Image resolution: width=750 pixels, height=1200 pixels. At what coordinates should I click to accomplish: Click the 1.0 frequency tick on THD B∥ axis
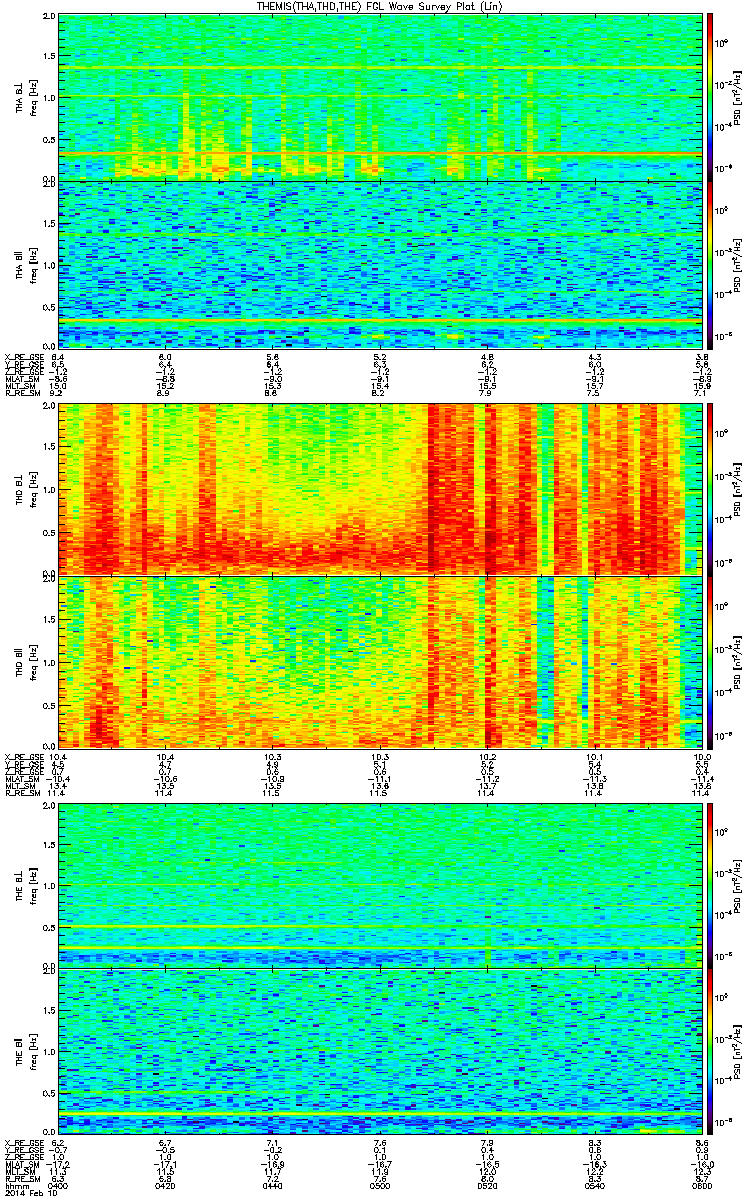point(48,661)
